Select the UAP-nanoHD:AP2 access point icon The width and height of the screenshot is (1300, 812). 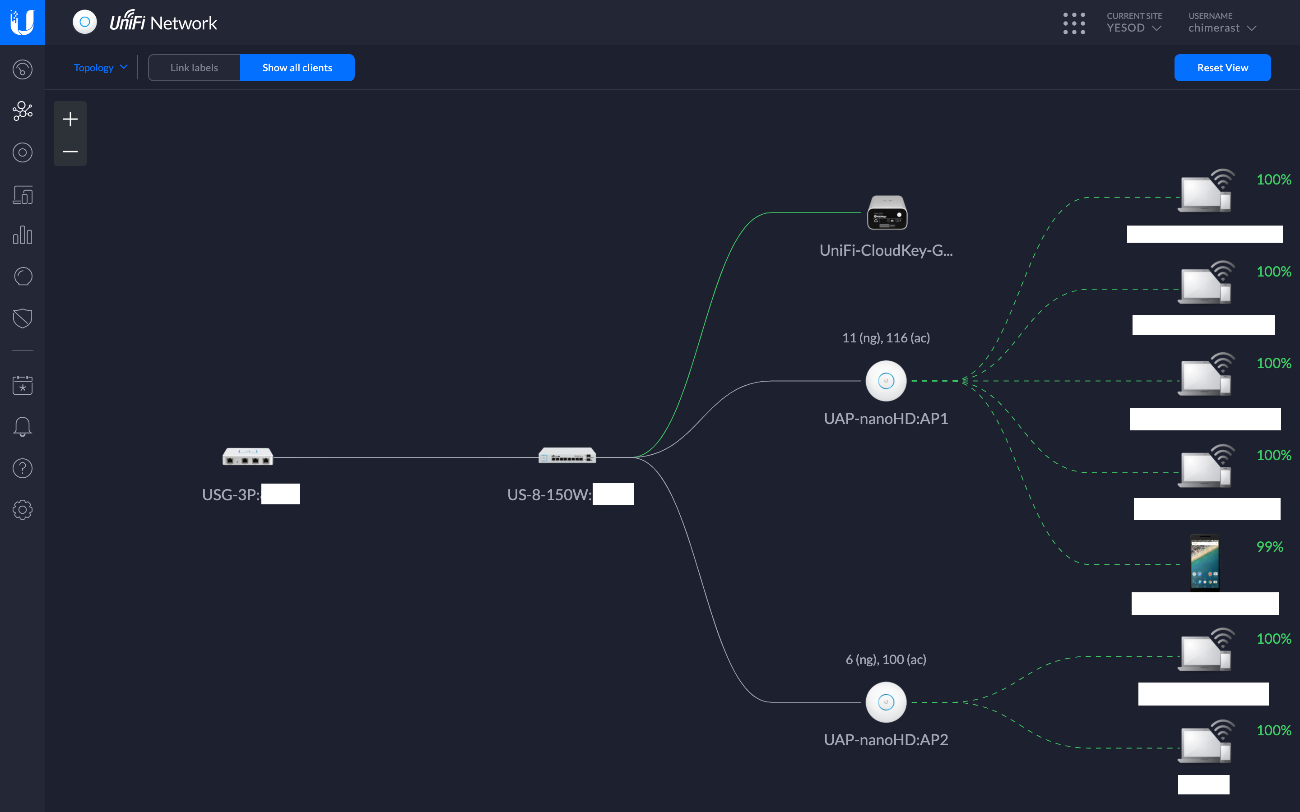click(x=886, y=702)
